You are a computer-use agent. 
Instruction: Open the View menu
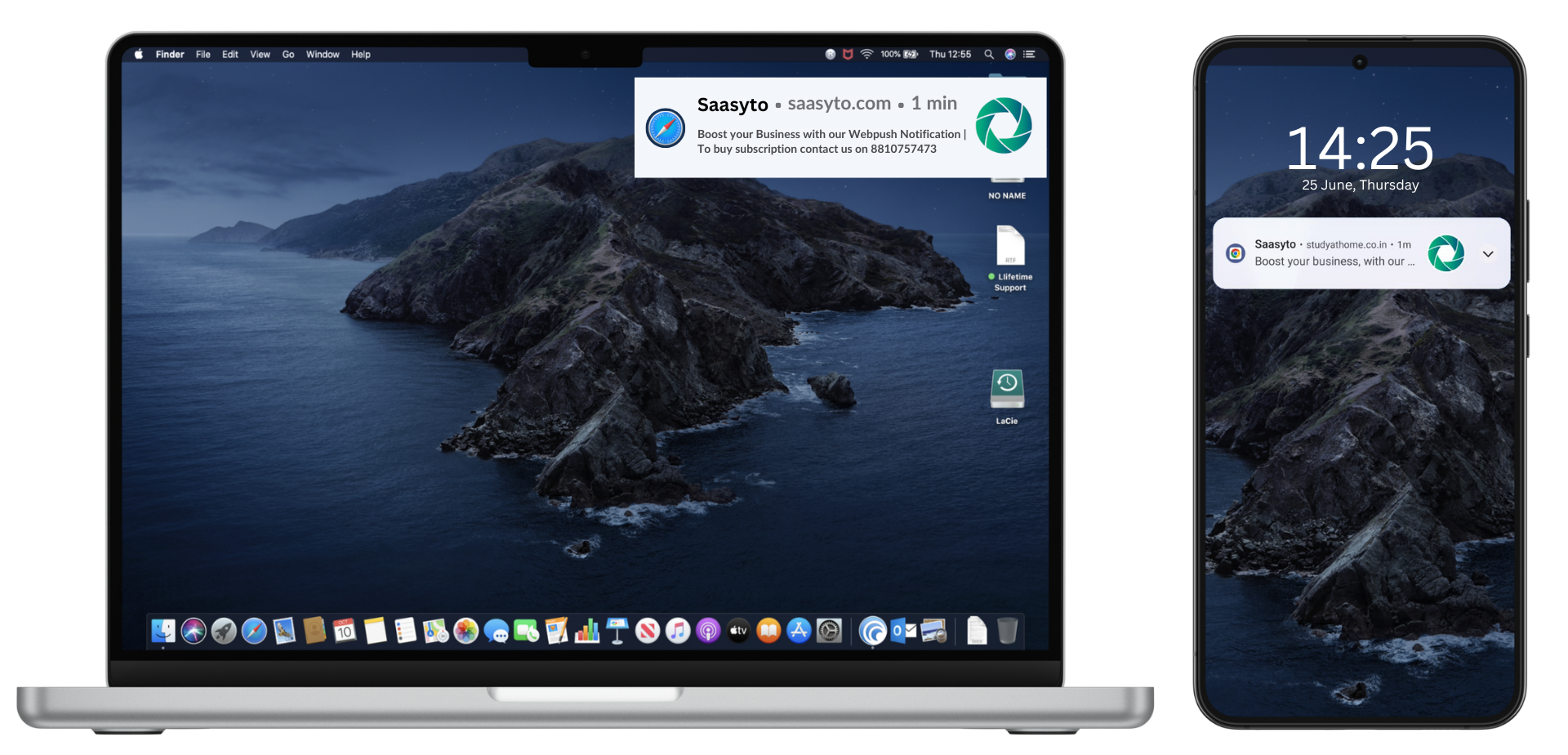click(260, 54)
